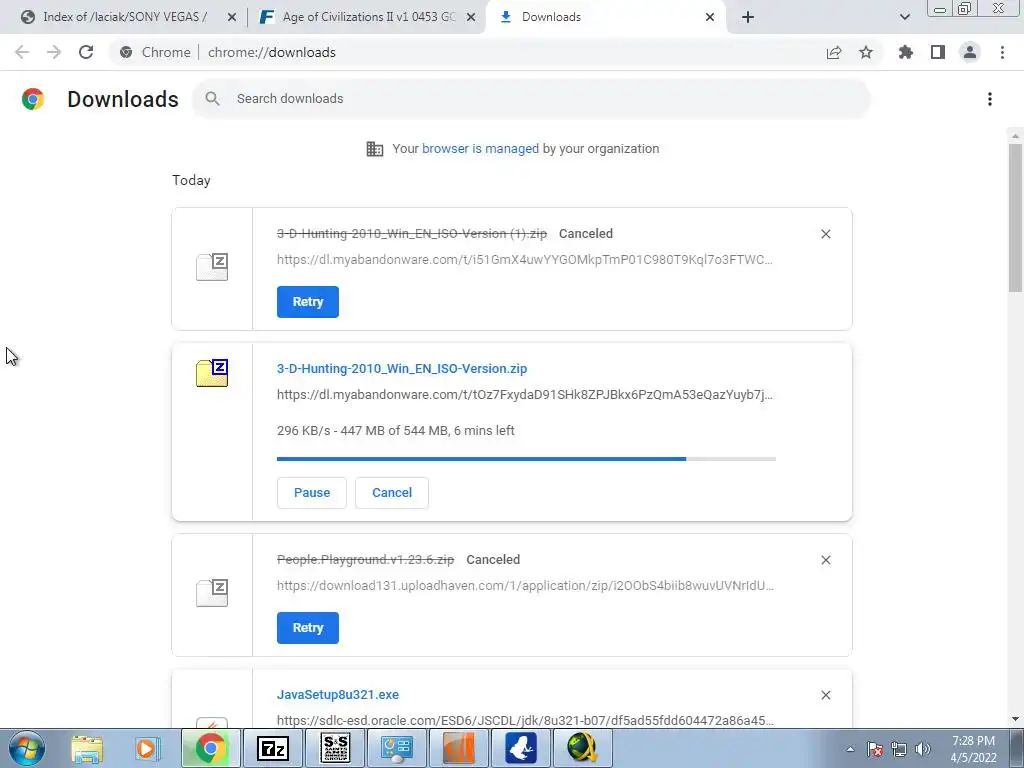
Task: Retry the 3-D-Hunting-2010 (1).zip download
Action: 308,302
